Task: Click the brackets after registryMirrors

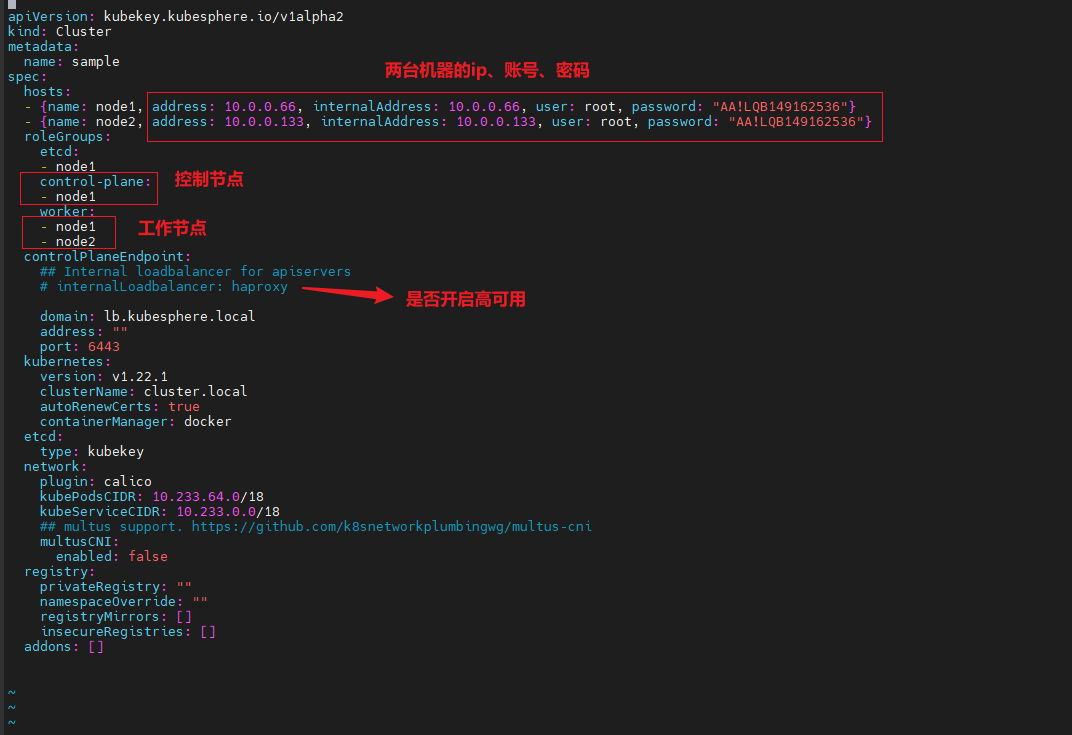Action: [x=184, y=617]
